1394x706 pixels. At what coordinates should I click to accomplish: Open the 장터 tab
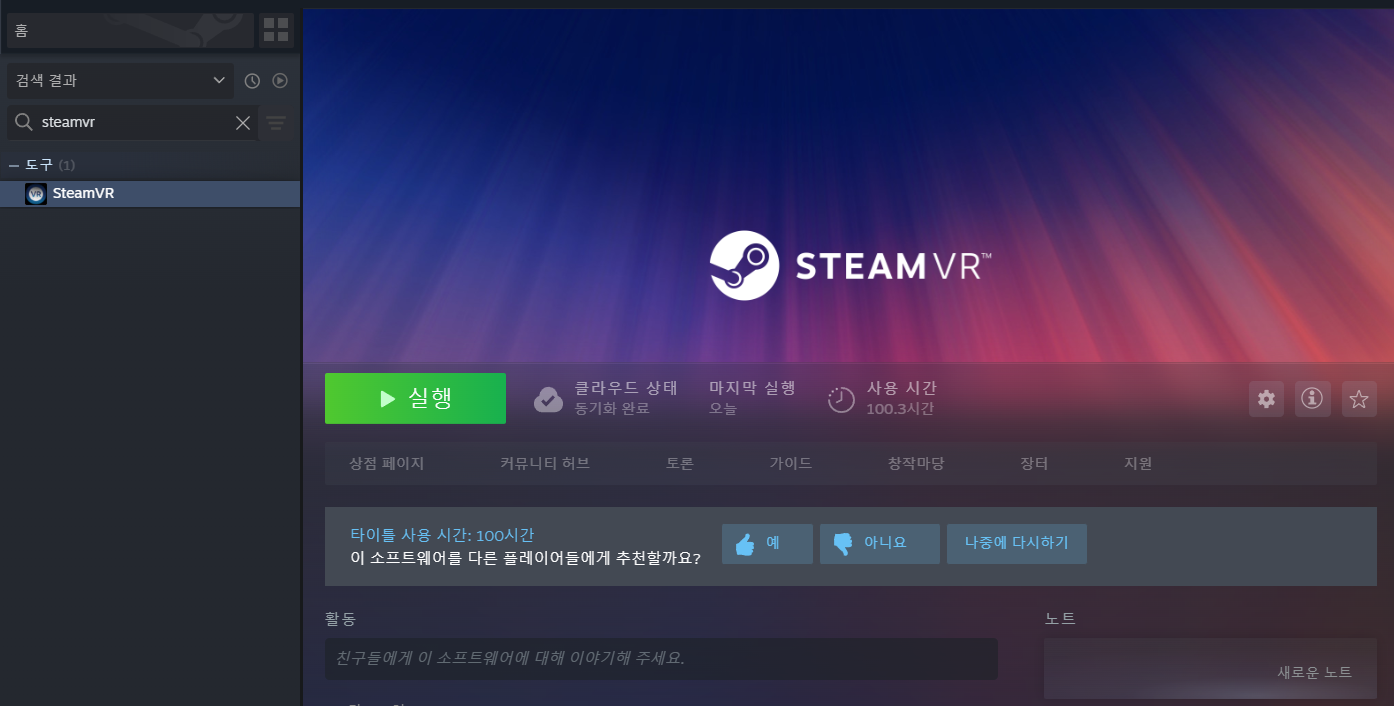tap(1034, 464)
